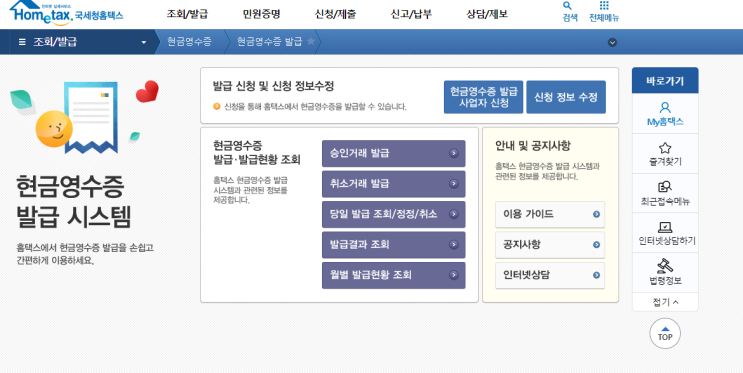Screen dimensions: 743x373
Task: Click the 안내 및 공지사항 heading
Action: pos(533,146)
